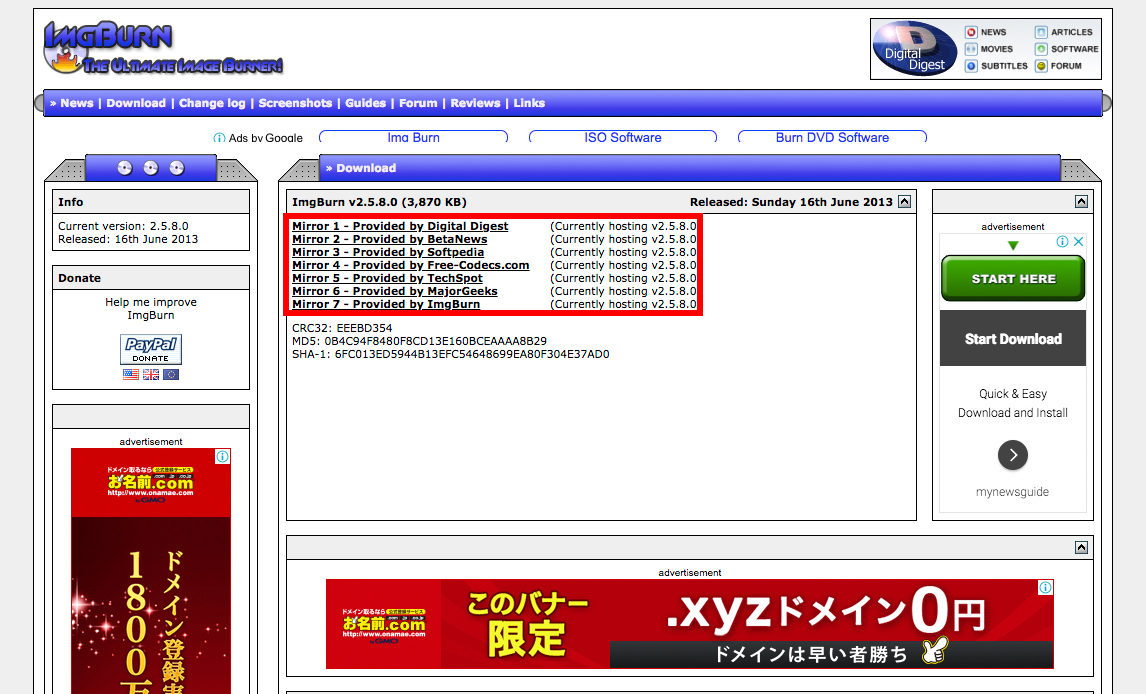The height and width of the screenshot is (694, 1146).
Task: Open the Change log menu item
Action: click(x=212, y=103)
